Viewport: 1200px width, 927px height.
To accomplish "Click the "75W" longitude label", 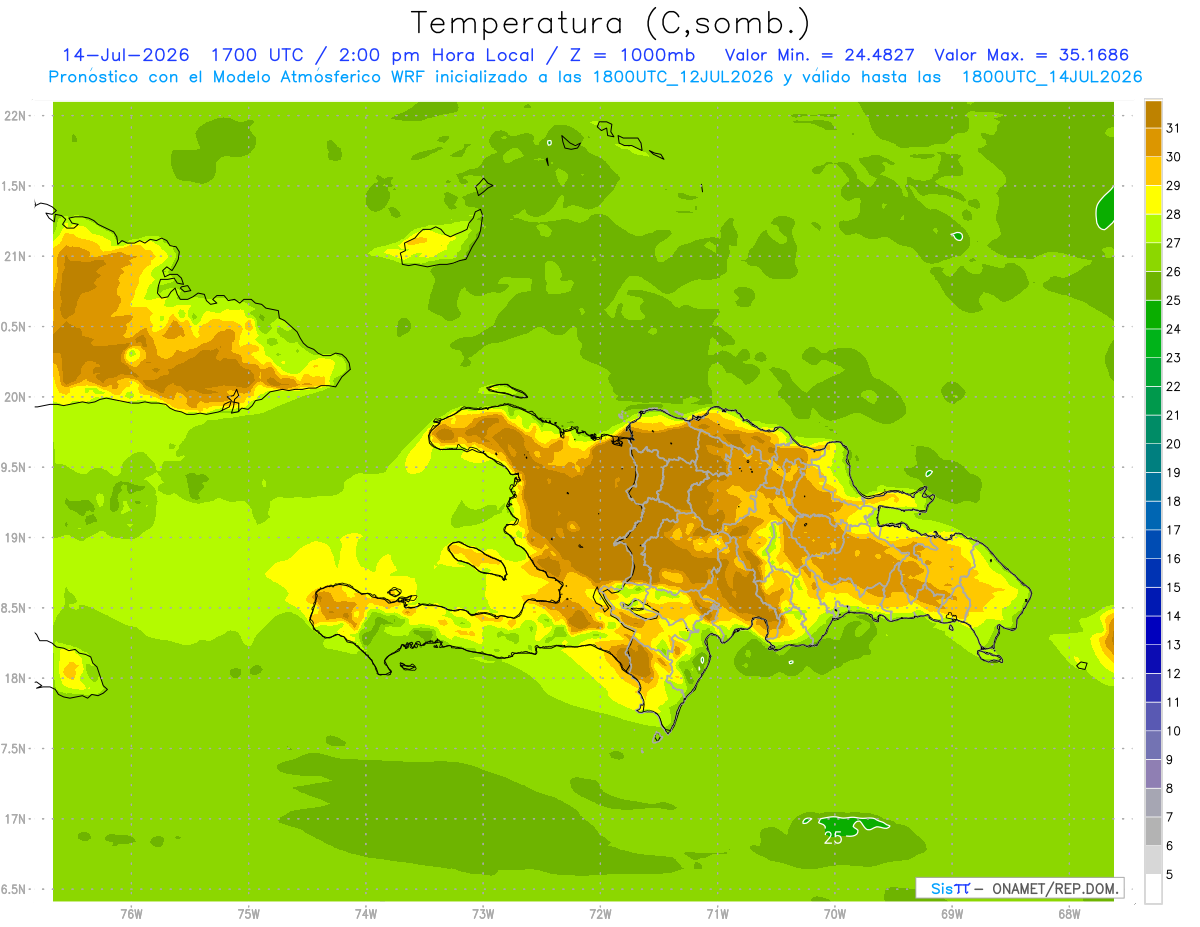I will (x=249, y=913).
